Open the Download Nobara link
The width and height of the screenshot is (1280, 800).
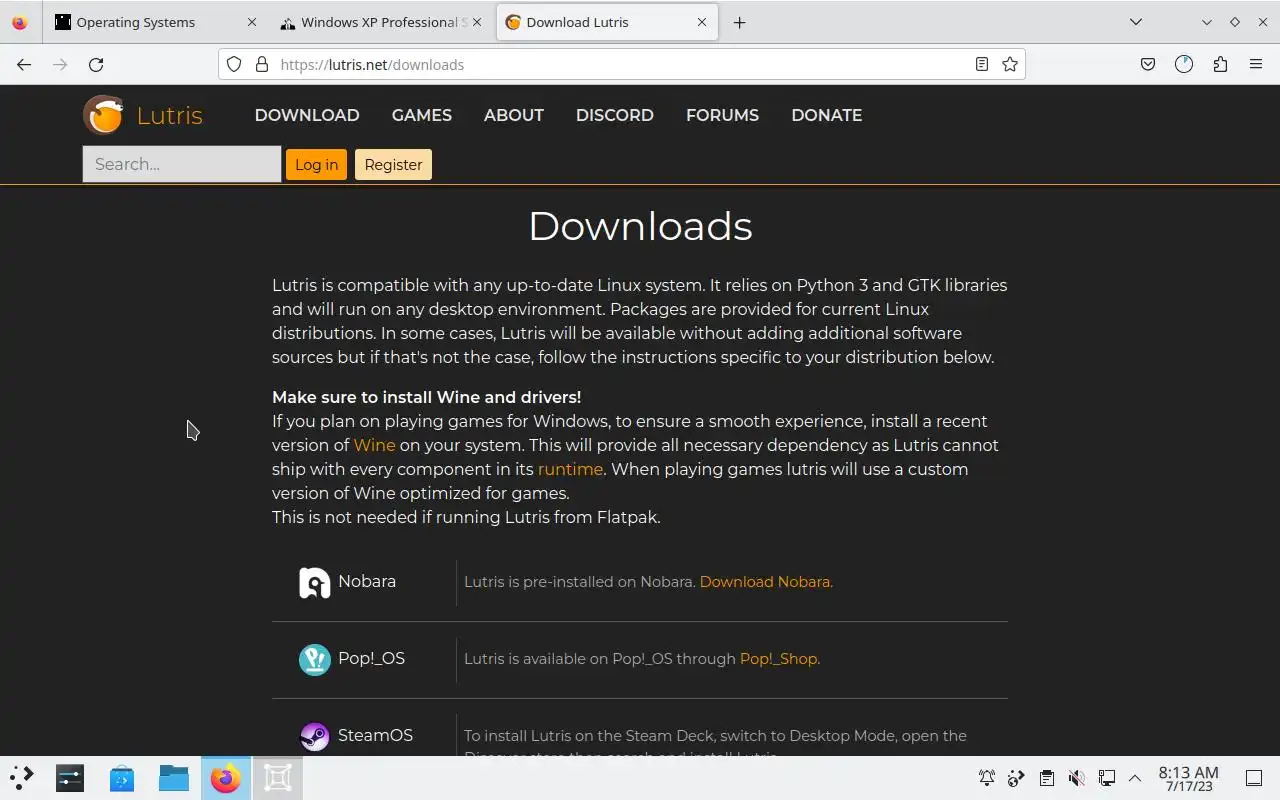click(x=765, y=582)
